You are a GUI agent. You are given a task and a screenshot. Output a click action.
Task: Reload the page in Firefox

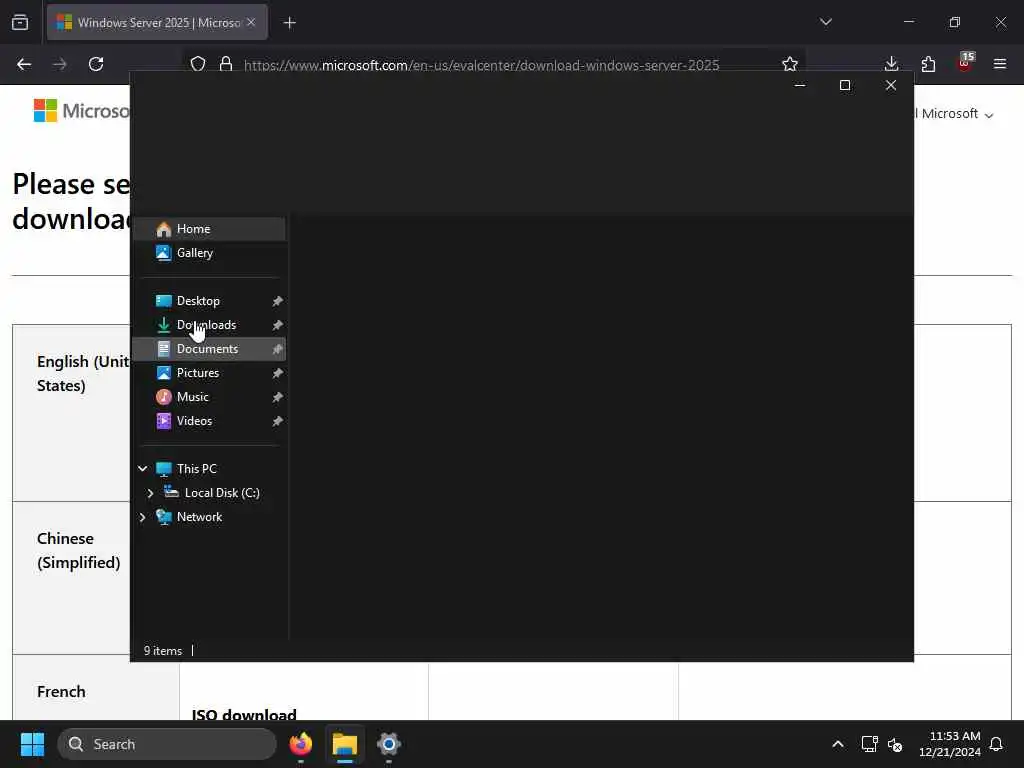click(x=96, y=64)
